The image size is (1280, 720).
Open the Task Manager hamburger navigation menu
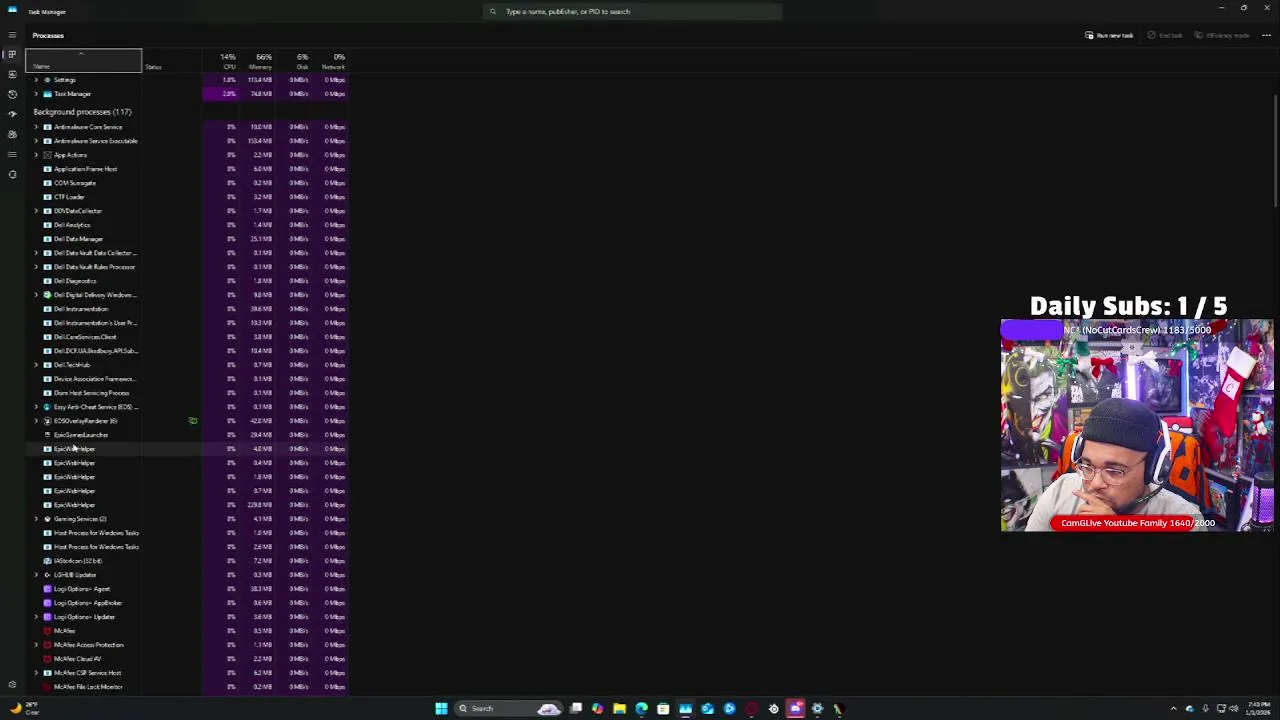pos(12,35)
